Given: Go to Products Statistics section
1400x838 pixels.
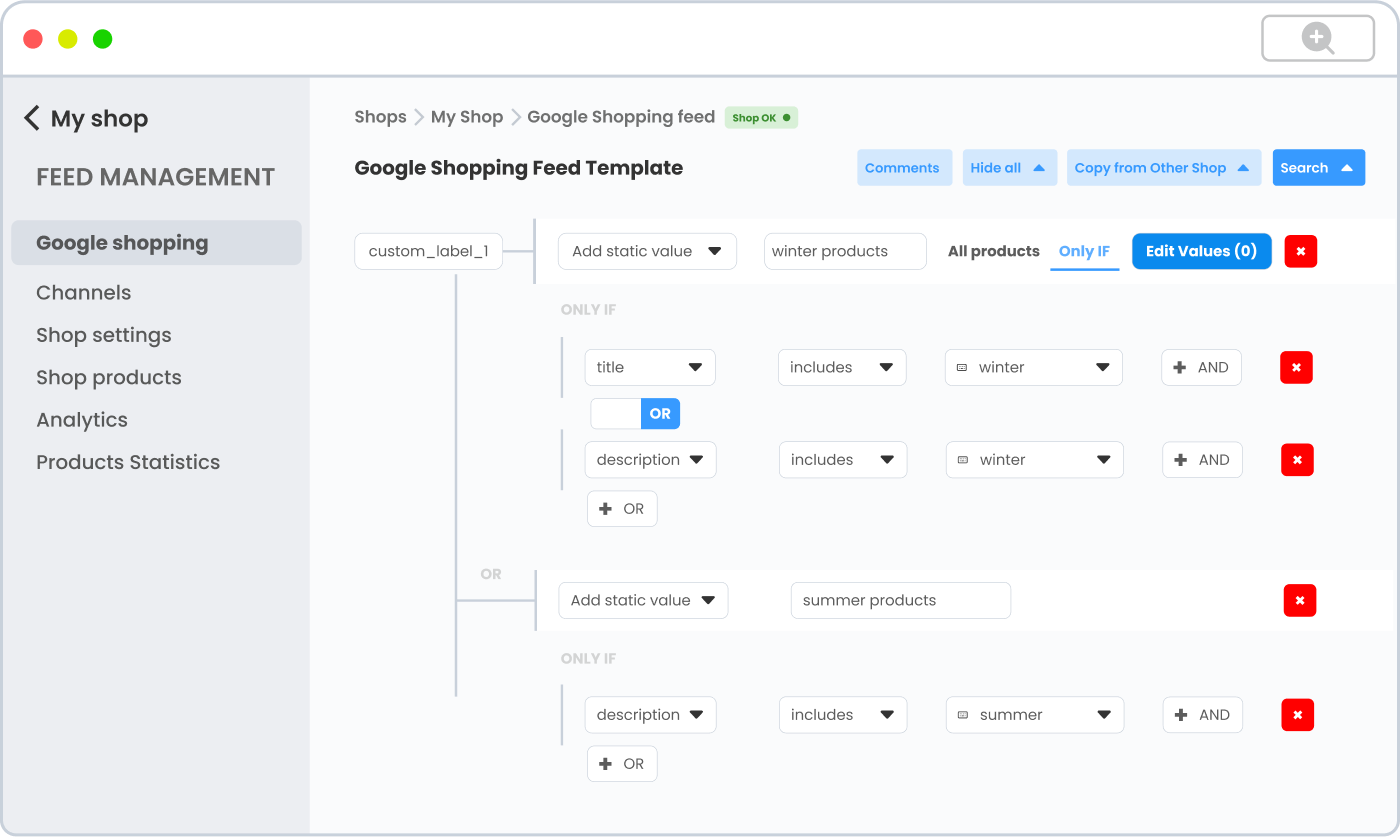Looking at the screenshot, I should tap(128, 462).
